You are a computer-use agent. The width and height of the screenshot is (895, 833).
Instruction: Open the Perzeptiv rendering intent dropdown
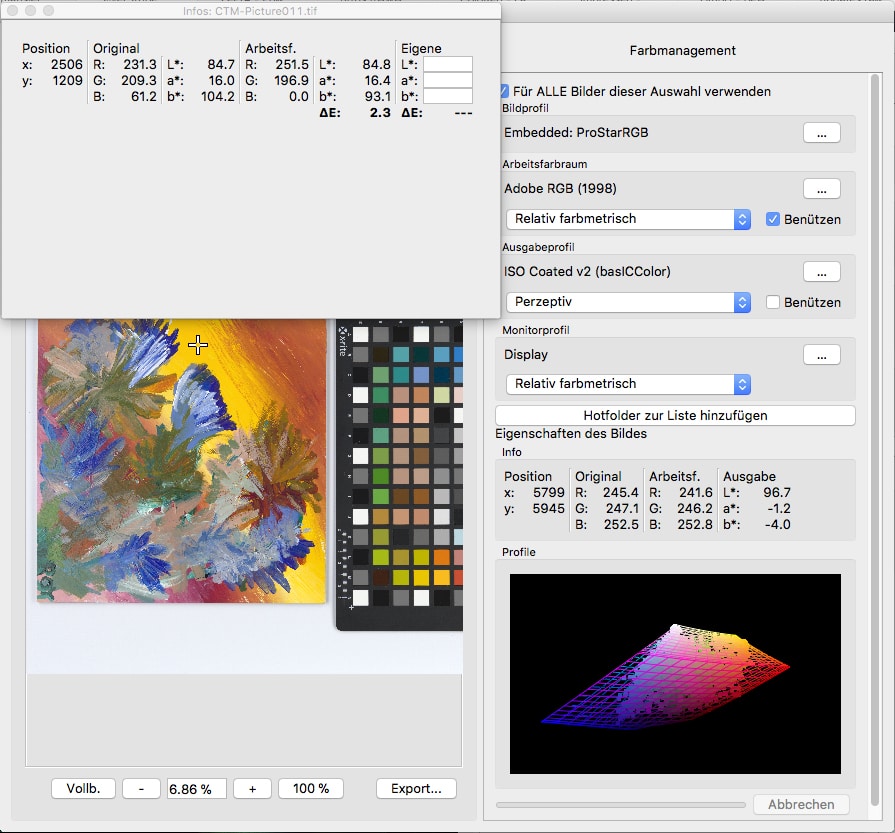click(x=628, y=302)
